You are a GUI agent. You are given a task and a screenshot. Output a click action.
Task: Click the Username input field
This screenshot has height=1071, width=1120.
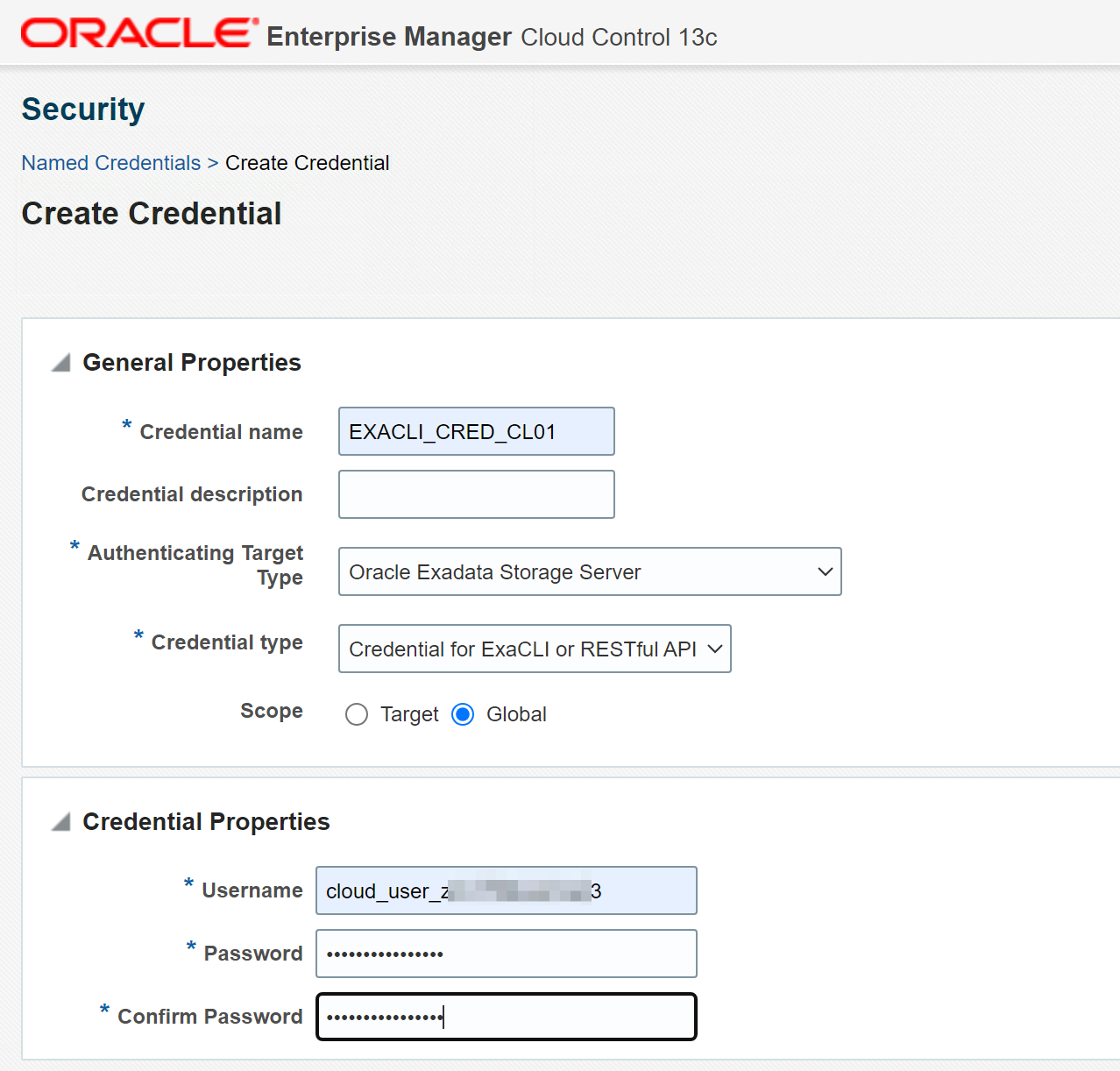tap(506, 890)
